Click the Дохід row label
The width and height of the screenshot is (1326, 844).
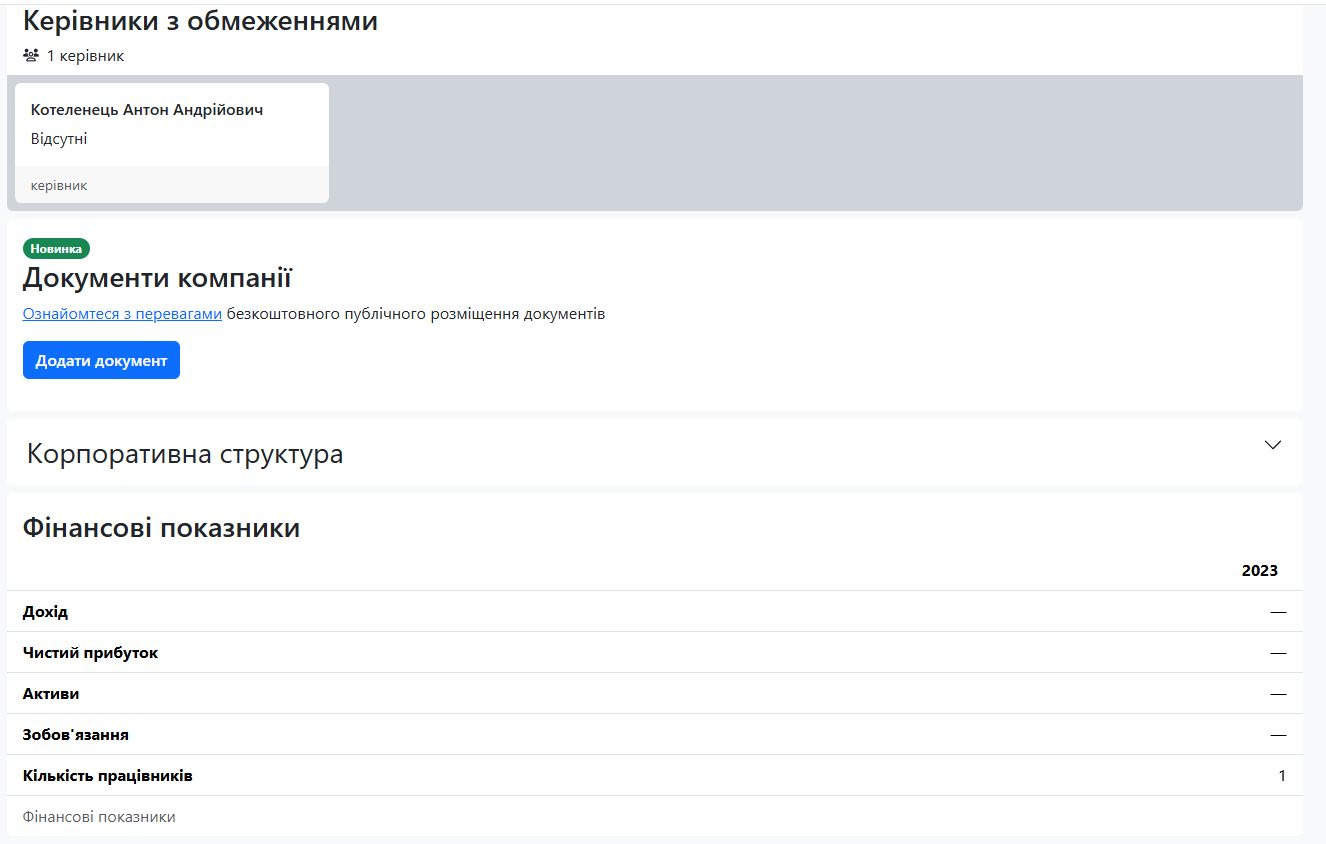coord(45,612)
